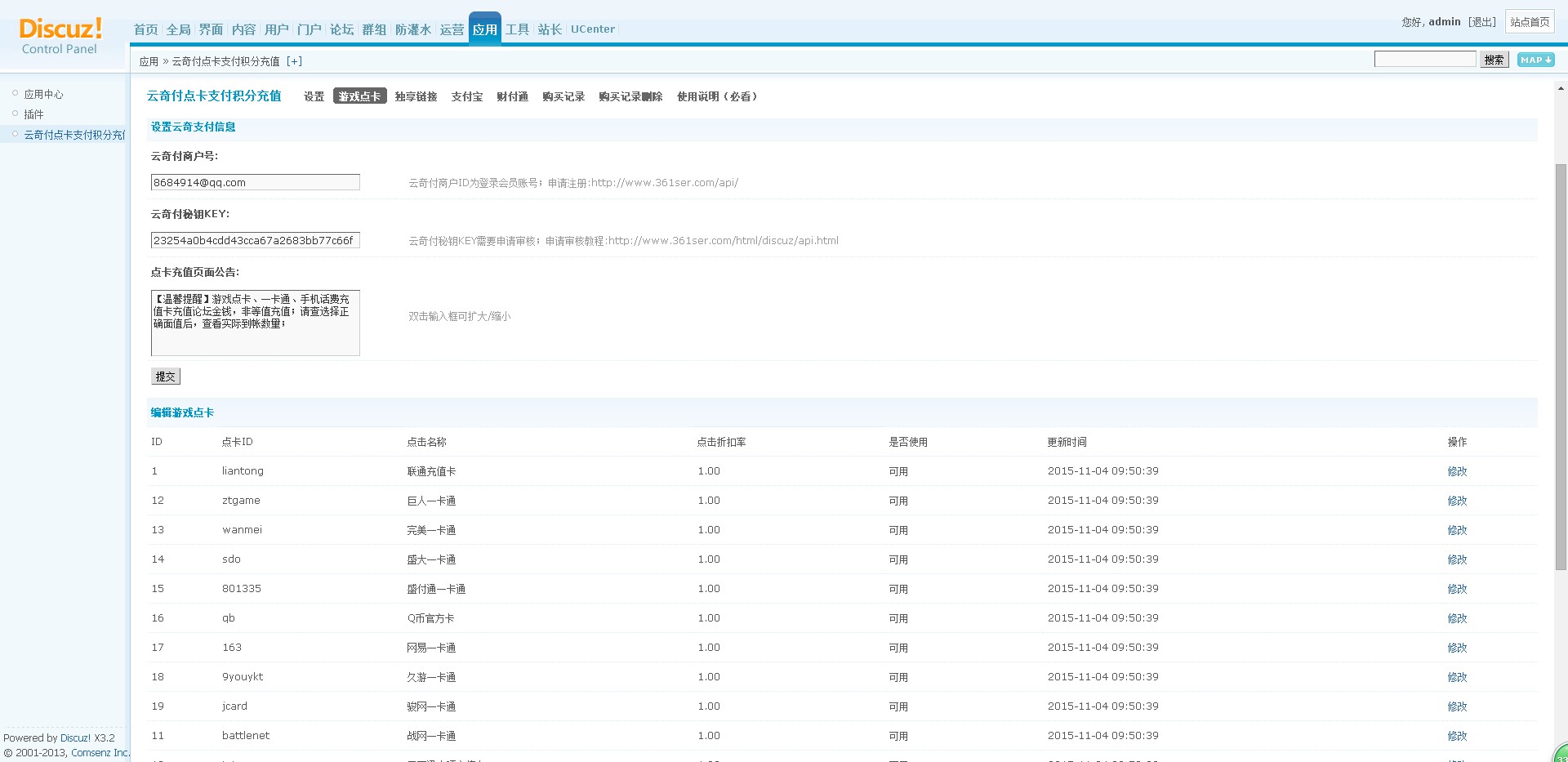The width and height of the screenshot is (1568, 762).
Task: Focus the 云奇付秘钥KEY input field
Action: [255, 241]
